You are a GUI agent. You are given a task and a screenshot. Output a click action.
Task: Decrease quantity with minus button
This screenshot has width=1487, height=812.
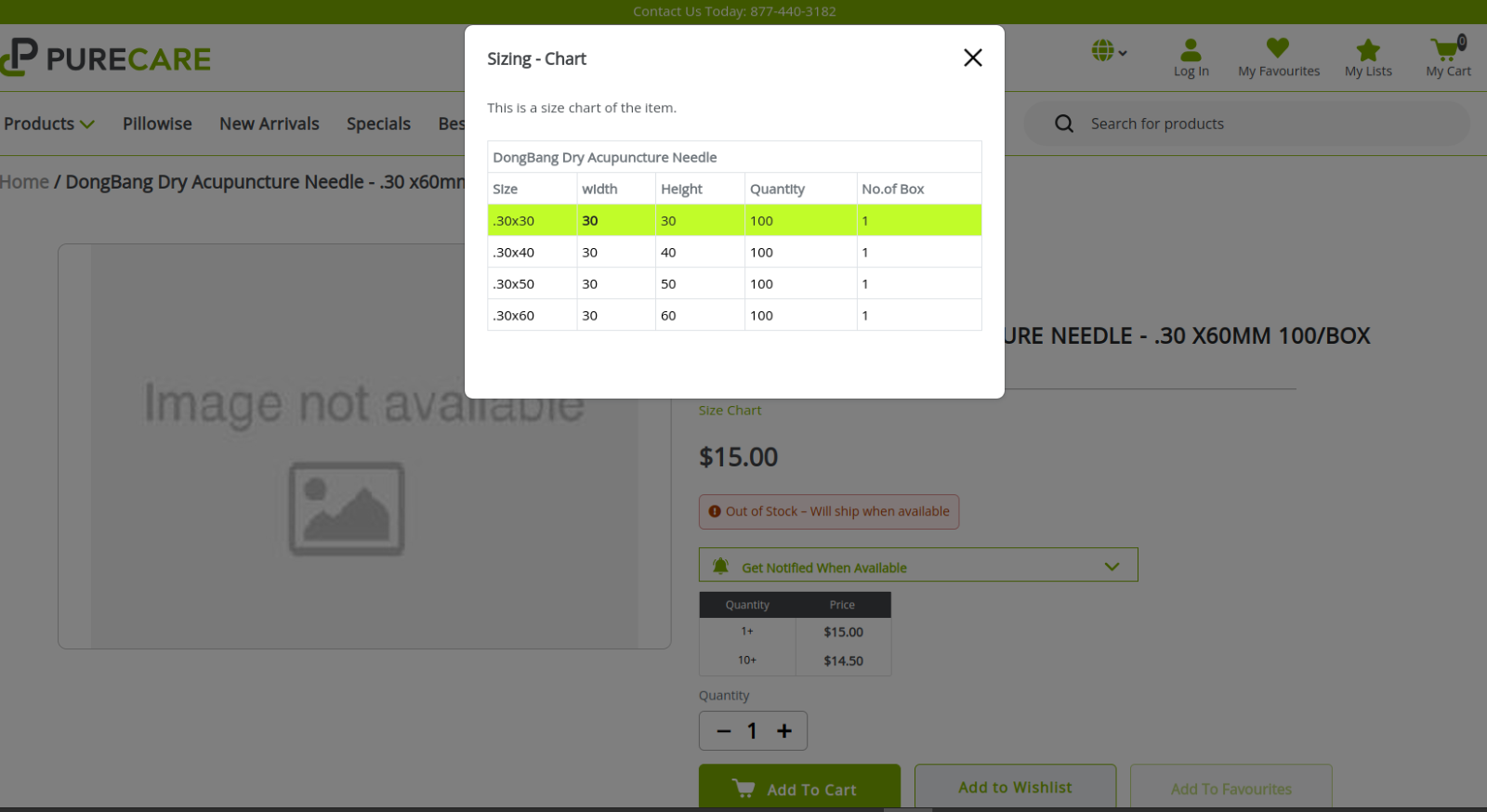click(724, 731)
